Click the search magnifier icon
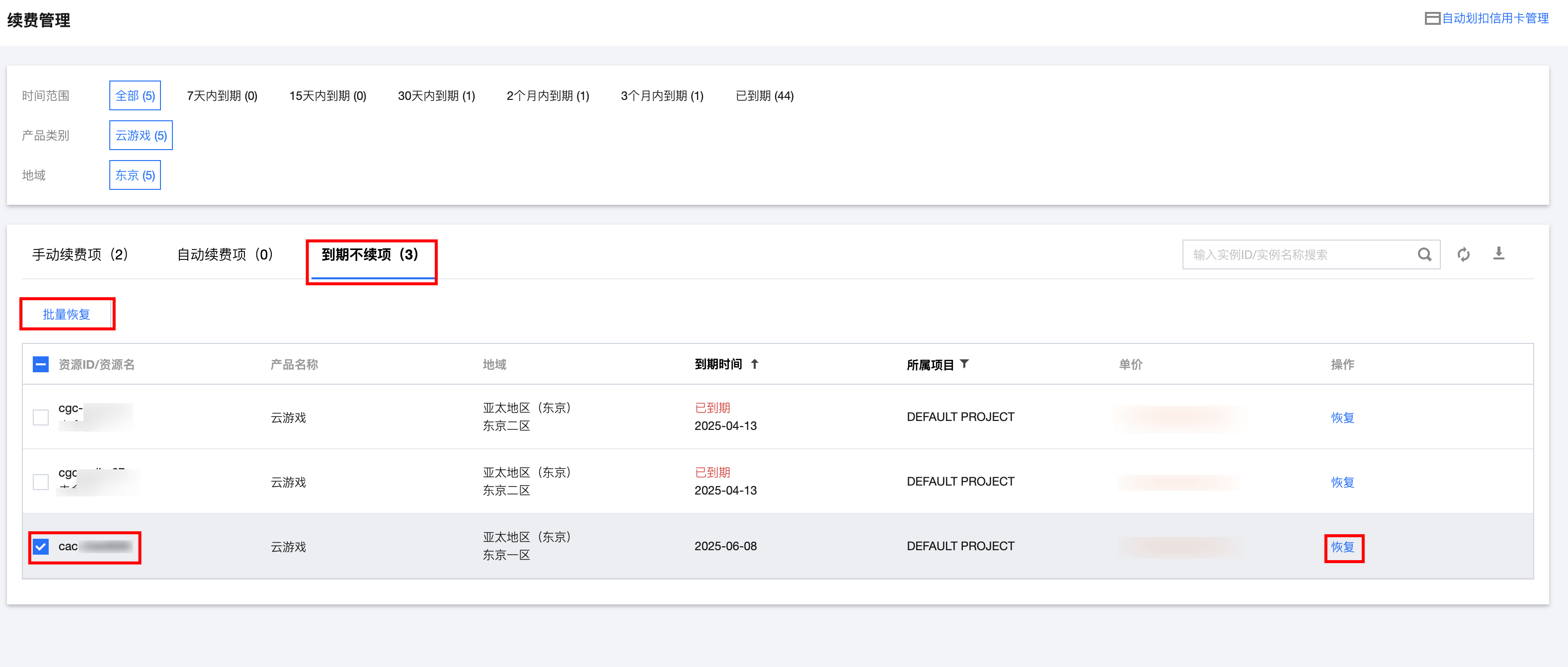 1424,254
